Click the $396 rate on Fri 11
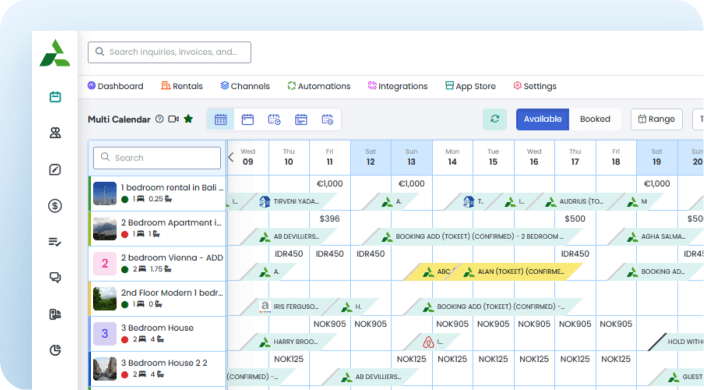Viewport: 704px width, 390px height. pyautogui.click(x=330, y=219)
